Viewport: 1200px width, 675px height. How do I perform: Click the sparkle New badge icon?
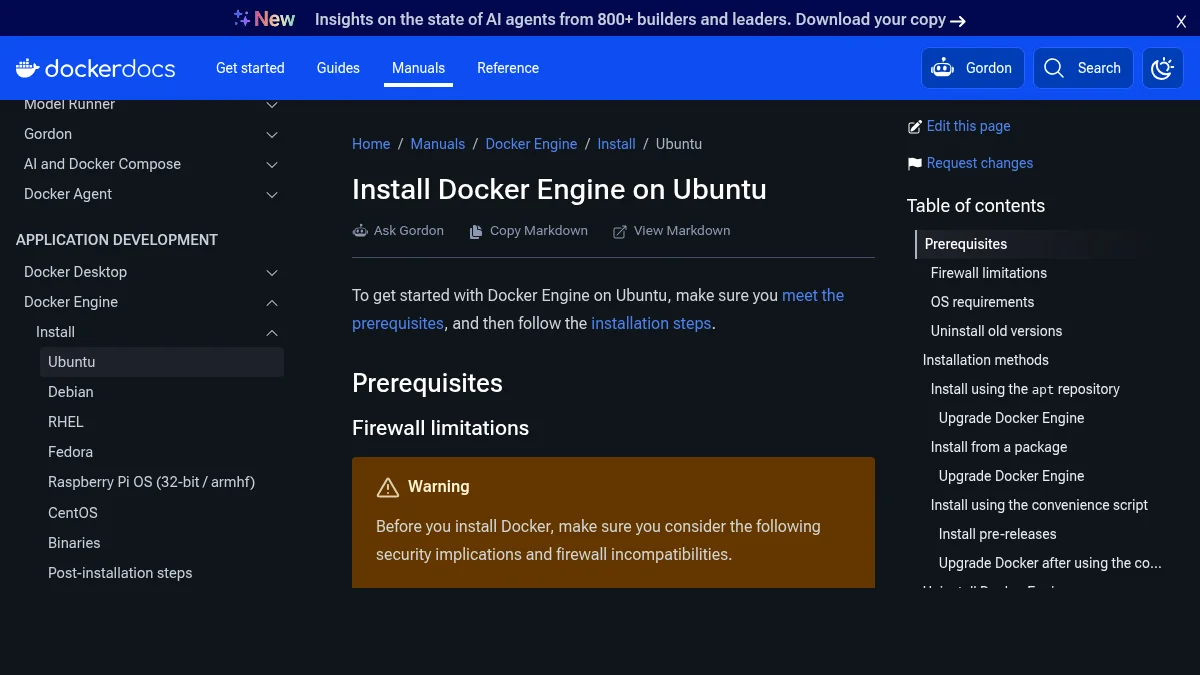click(x=241, y=18)
